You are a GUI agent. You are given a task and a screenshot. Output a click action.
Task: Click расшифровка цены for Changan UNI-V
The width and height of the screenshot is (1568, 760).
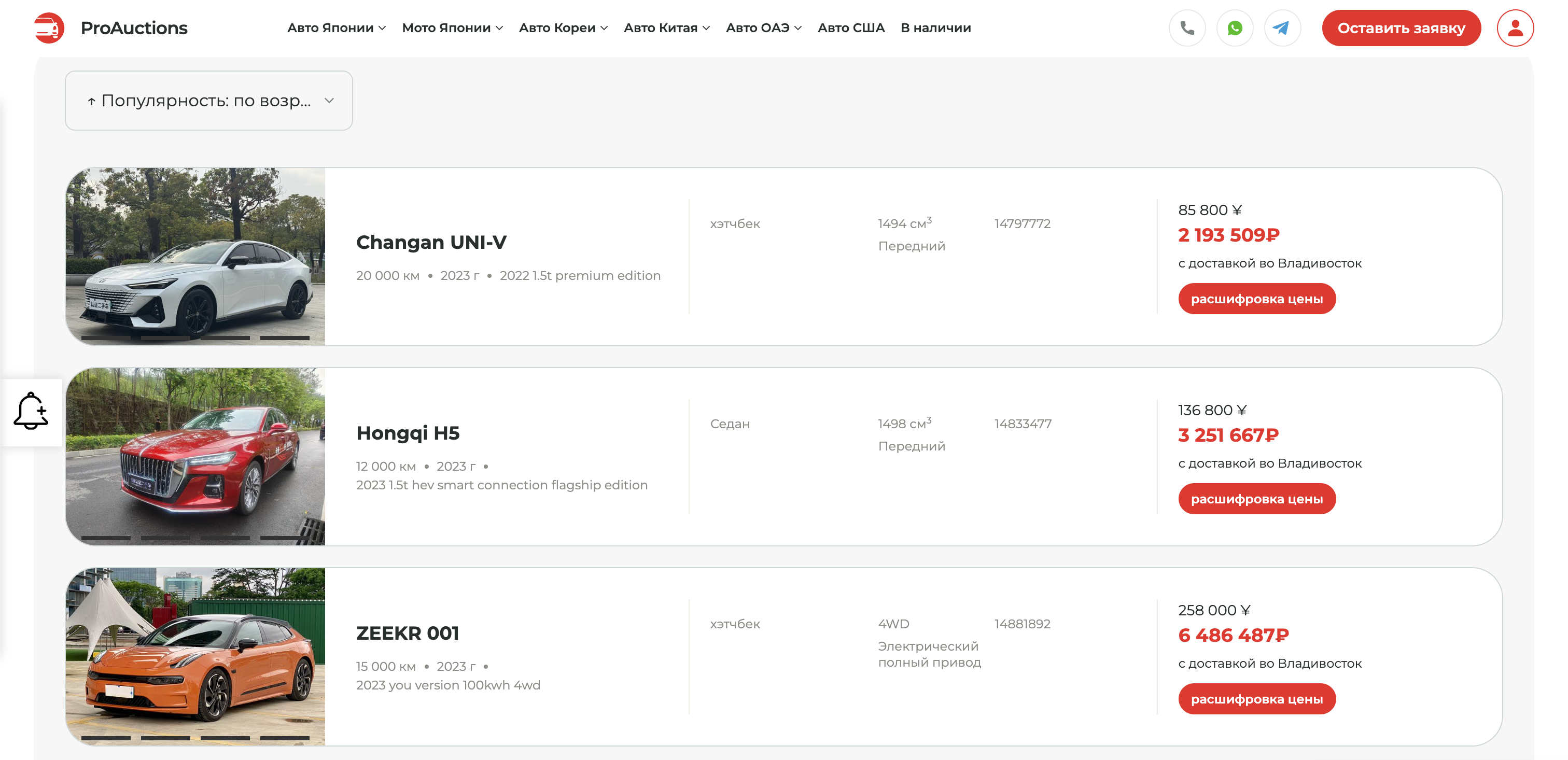(x=1256, y=299)
